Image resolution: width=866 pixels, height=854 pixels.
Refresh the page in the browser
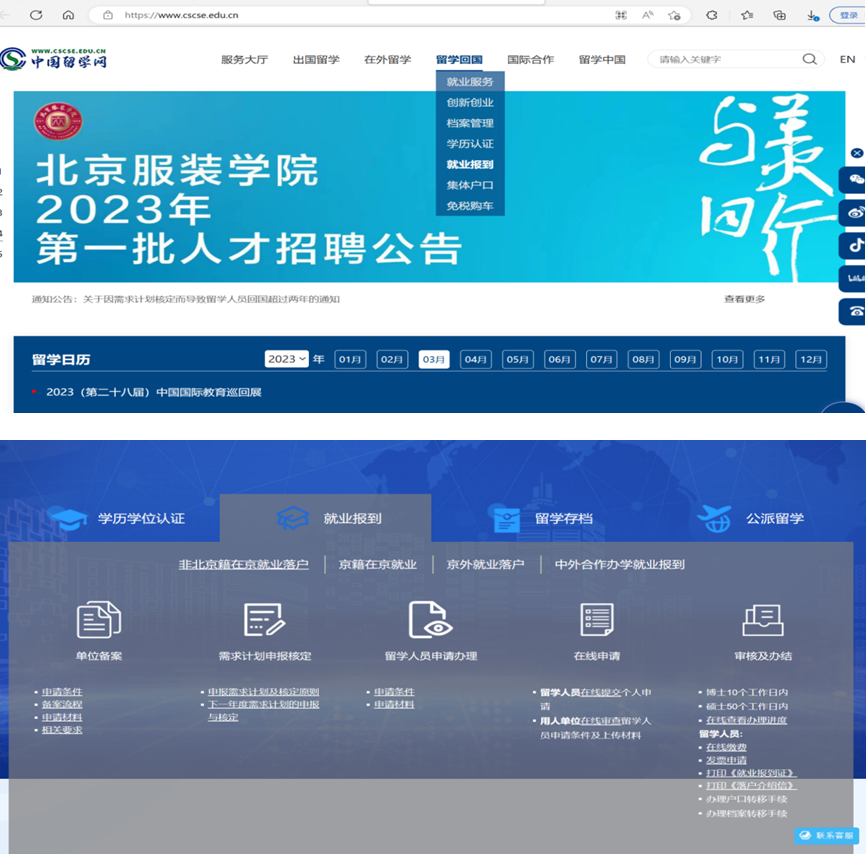point(36,15)
